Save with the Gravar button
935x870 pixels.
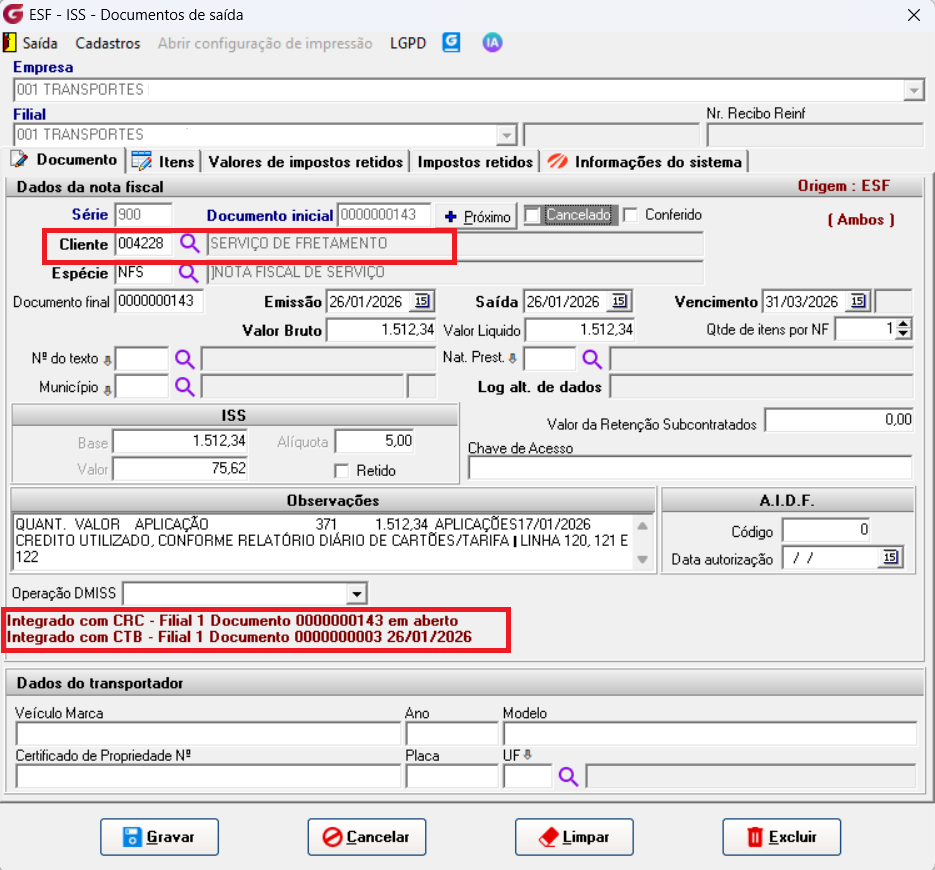pos(159,837)
